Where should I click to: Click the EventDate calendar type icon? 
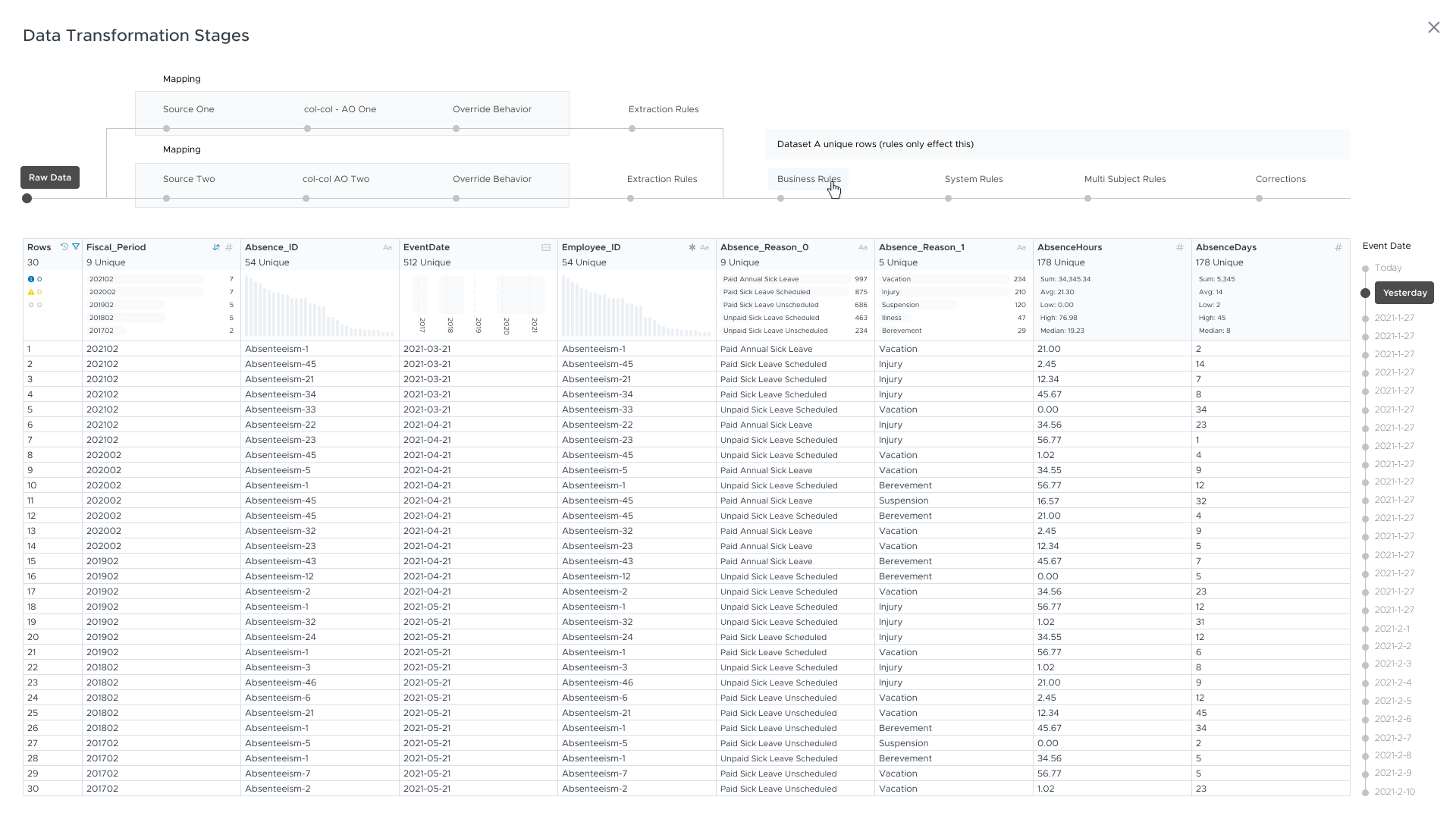546,247
